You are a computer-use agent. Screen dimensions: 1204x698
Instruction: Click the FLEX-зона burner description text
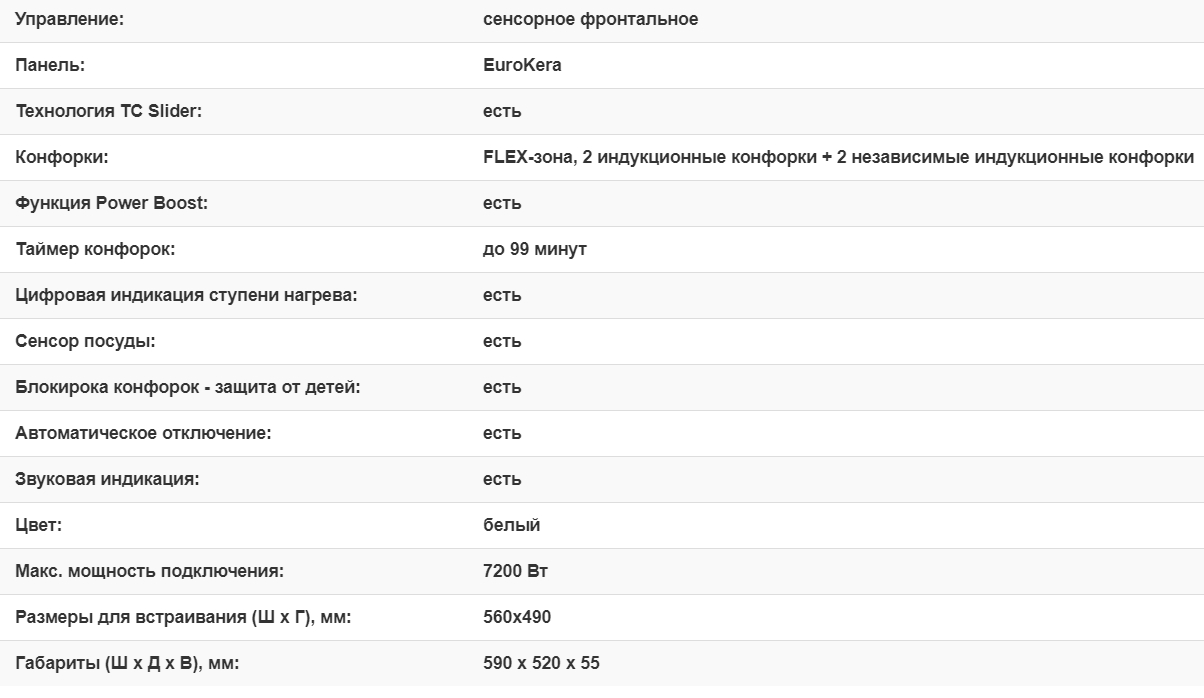tap(838, 157)
